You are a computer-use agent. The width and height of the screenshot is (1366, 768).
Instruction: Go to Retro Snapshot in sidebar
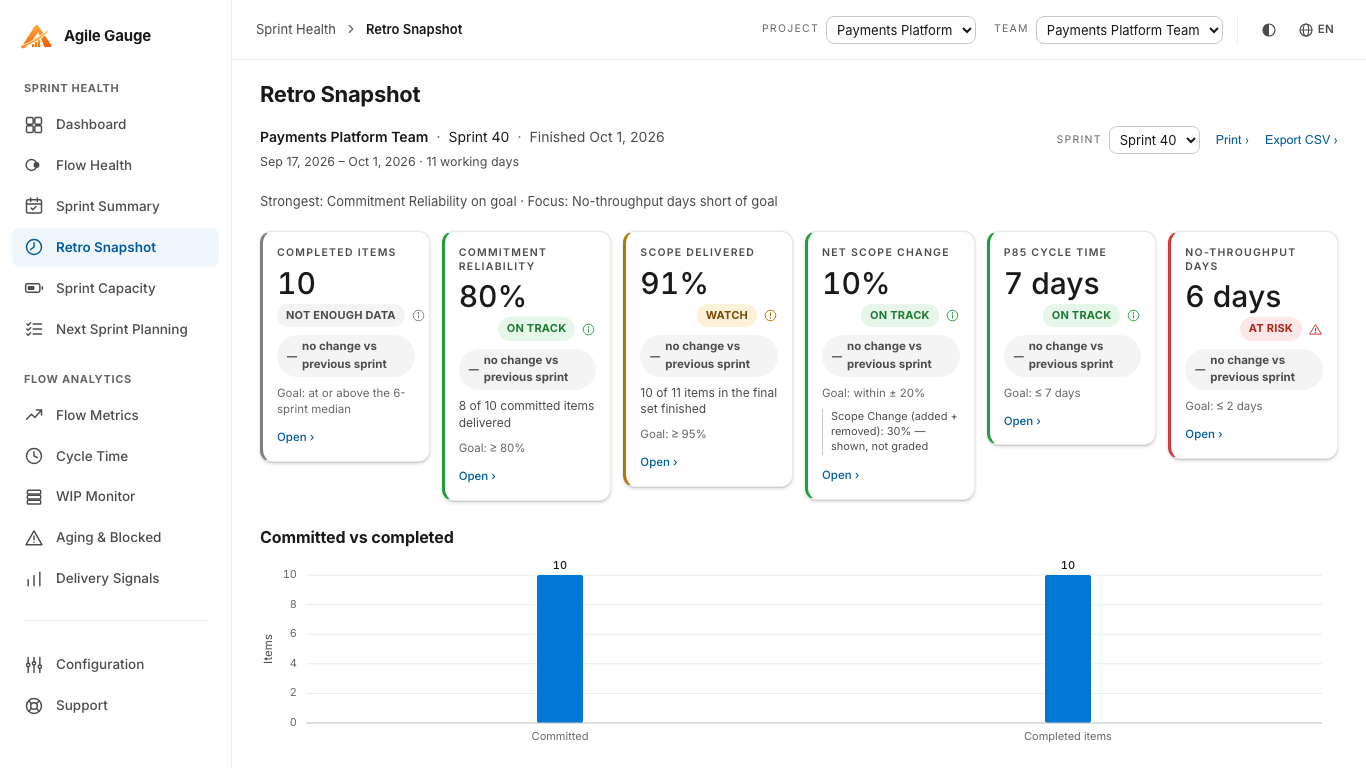pos(115,248)
